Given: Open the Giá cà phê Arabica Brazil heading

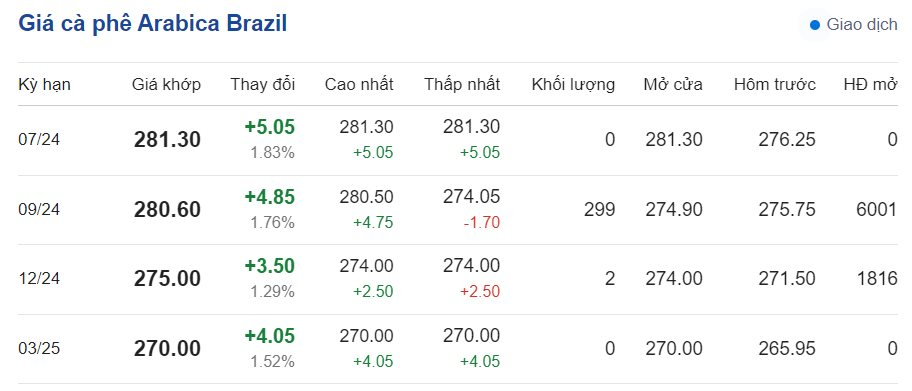Looking at the screenshot, I should [153, 24].
